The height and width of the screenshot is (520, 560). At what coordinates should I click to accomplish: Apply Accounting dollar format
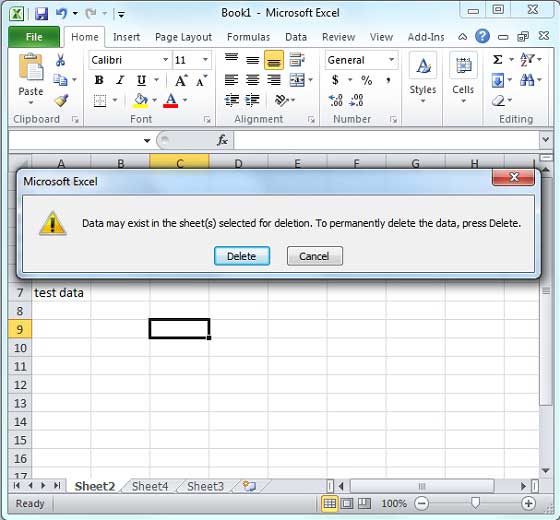click(335, 80)
